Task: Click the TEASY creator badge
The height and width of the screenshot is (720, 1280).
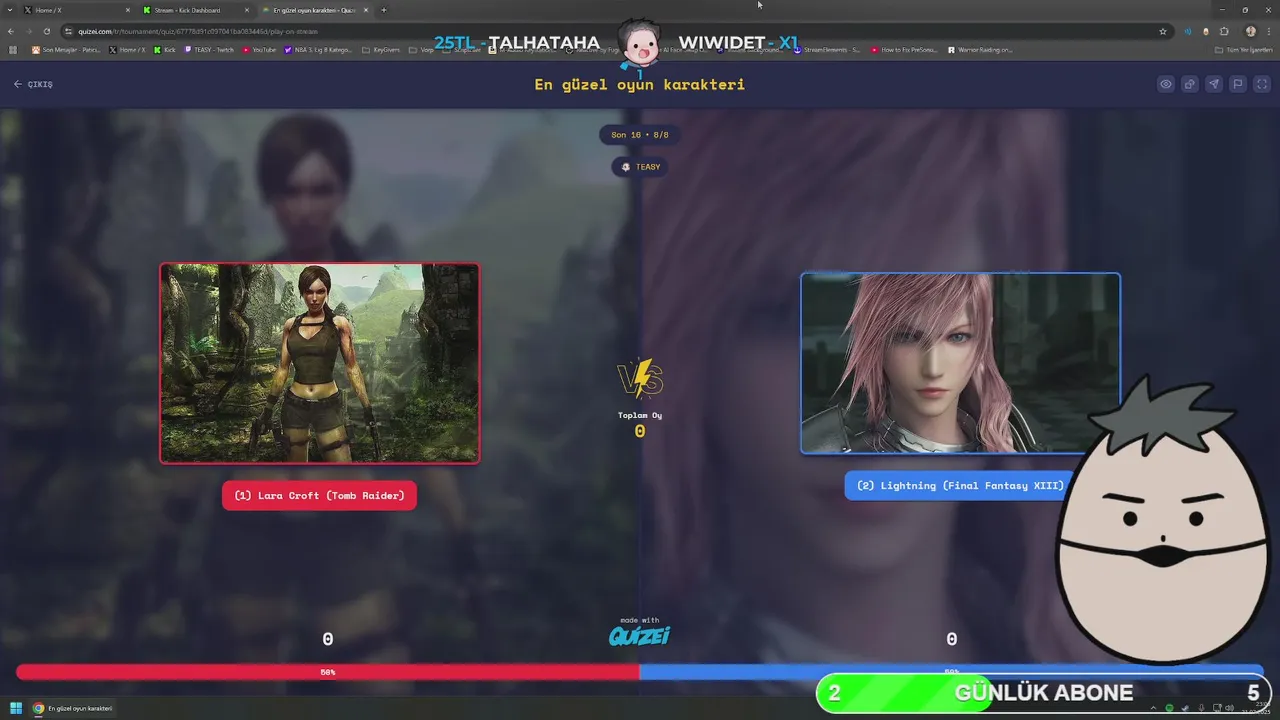Action: [640, 167]
